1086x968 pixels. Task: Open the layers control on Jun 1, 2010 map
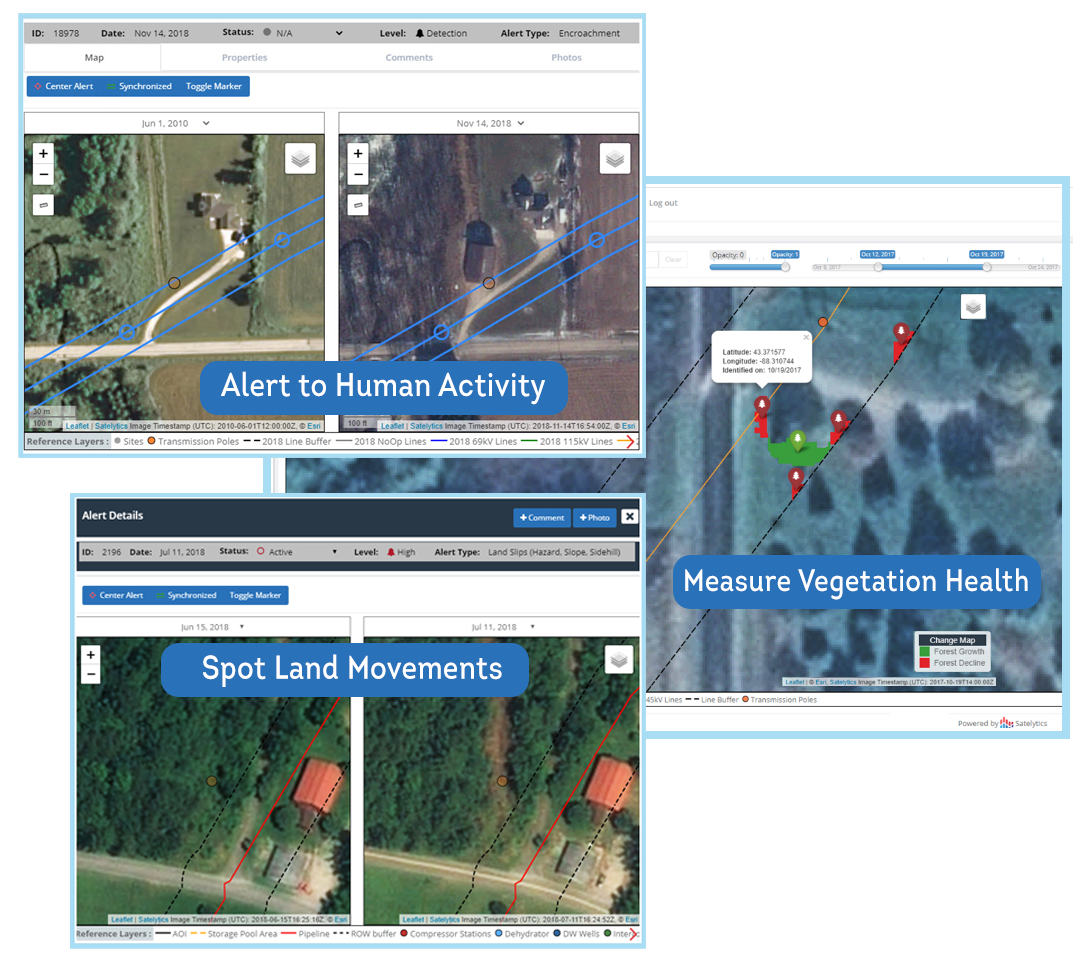coord(301,159)
